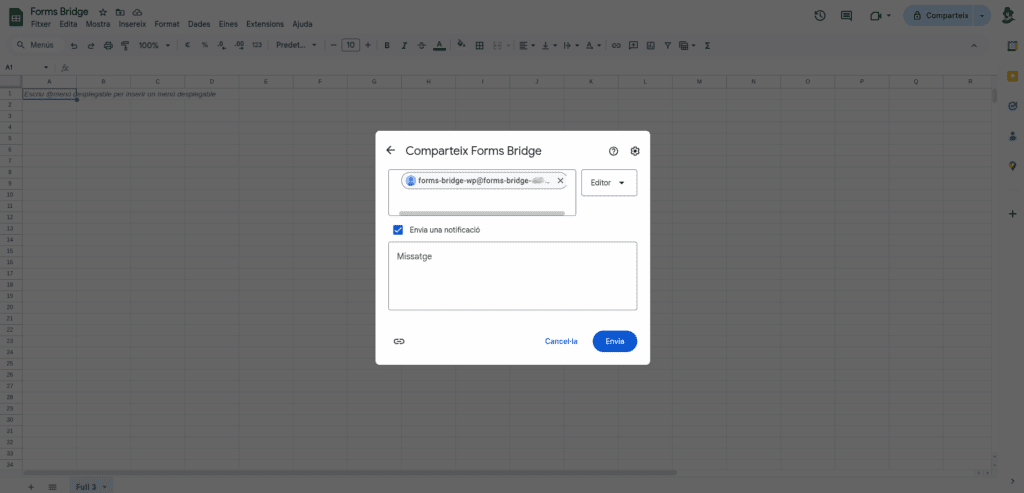Open the Edita menu
The image size is (1024, 493).
click(68, 24)
